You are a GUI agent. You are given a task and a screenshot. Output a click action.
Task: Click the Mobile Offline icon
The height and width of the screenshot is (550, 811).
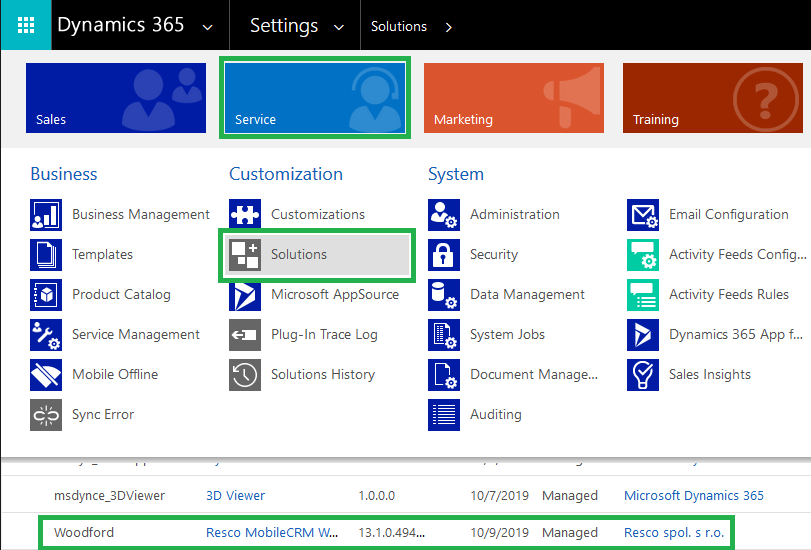[46, 375]
